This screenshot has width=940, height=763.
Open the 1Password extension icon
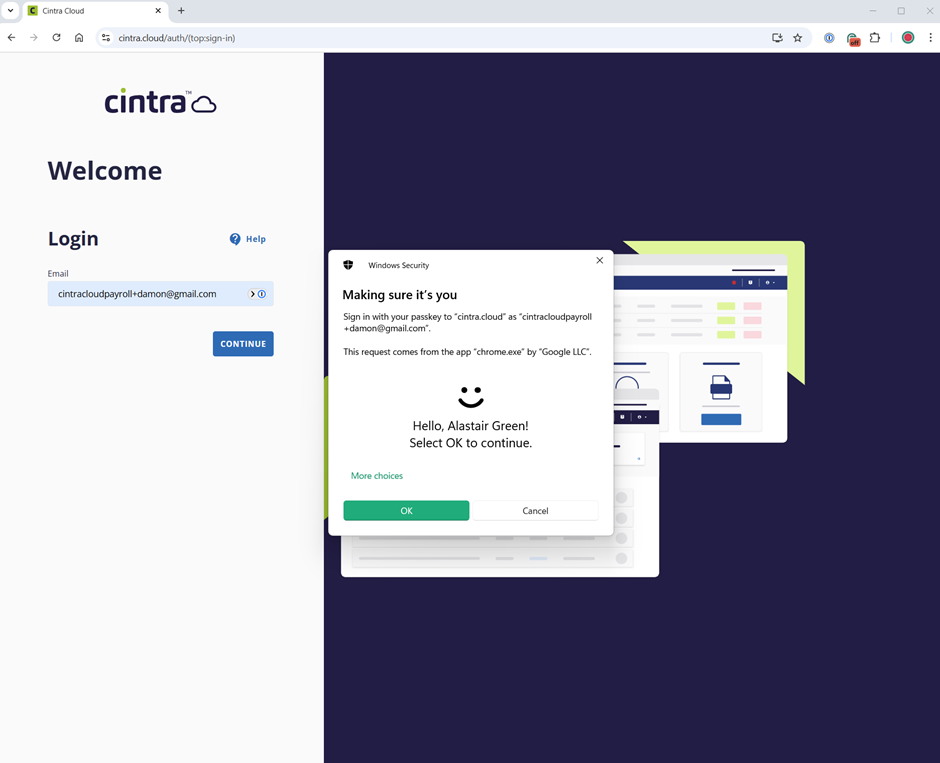[829, 38]
